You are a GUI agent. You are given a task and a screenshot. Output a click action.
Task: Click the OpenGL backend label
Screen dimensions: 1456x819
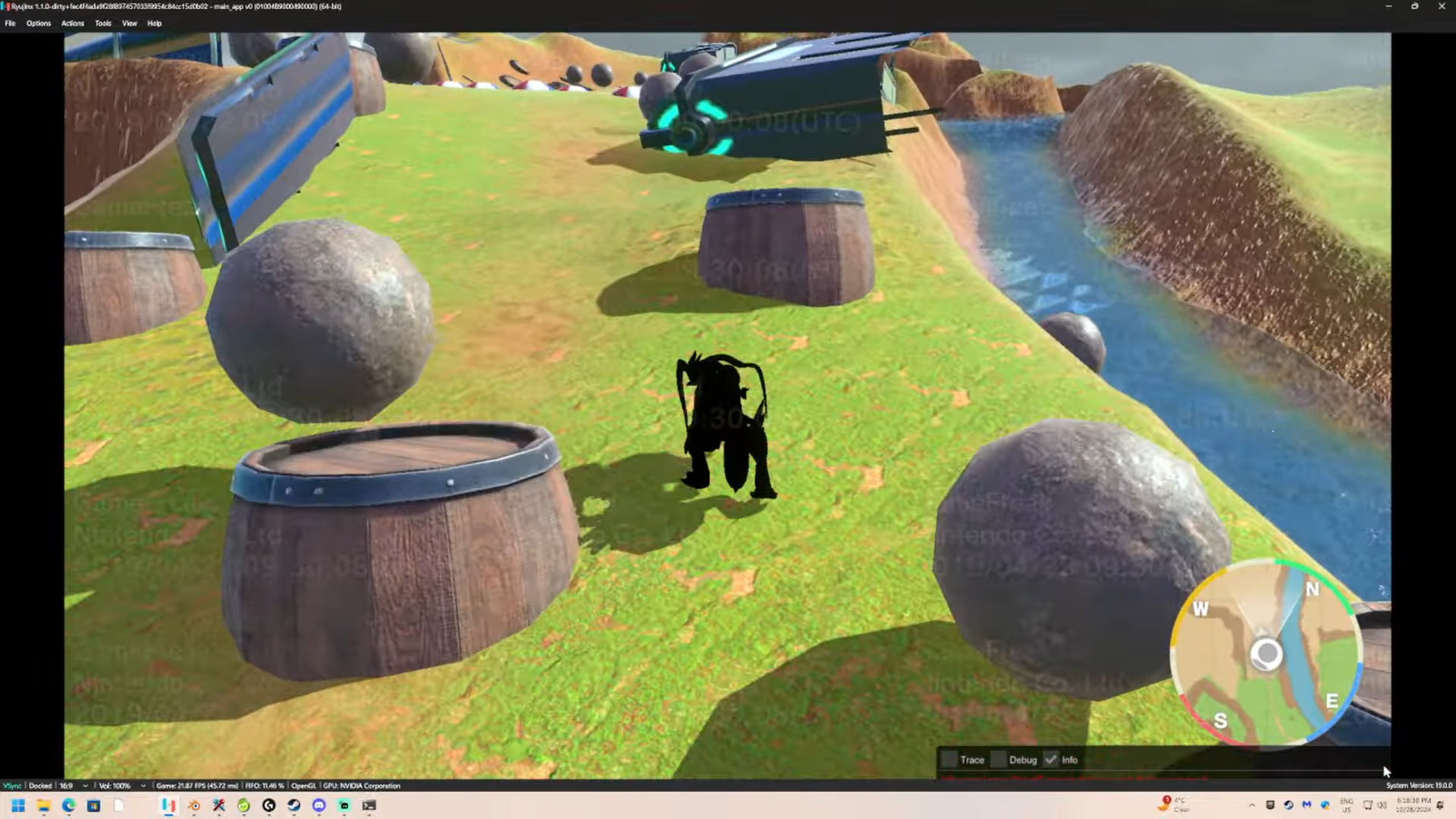[303, 786]
